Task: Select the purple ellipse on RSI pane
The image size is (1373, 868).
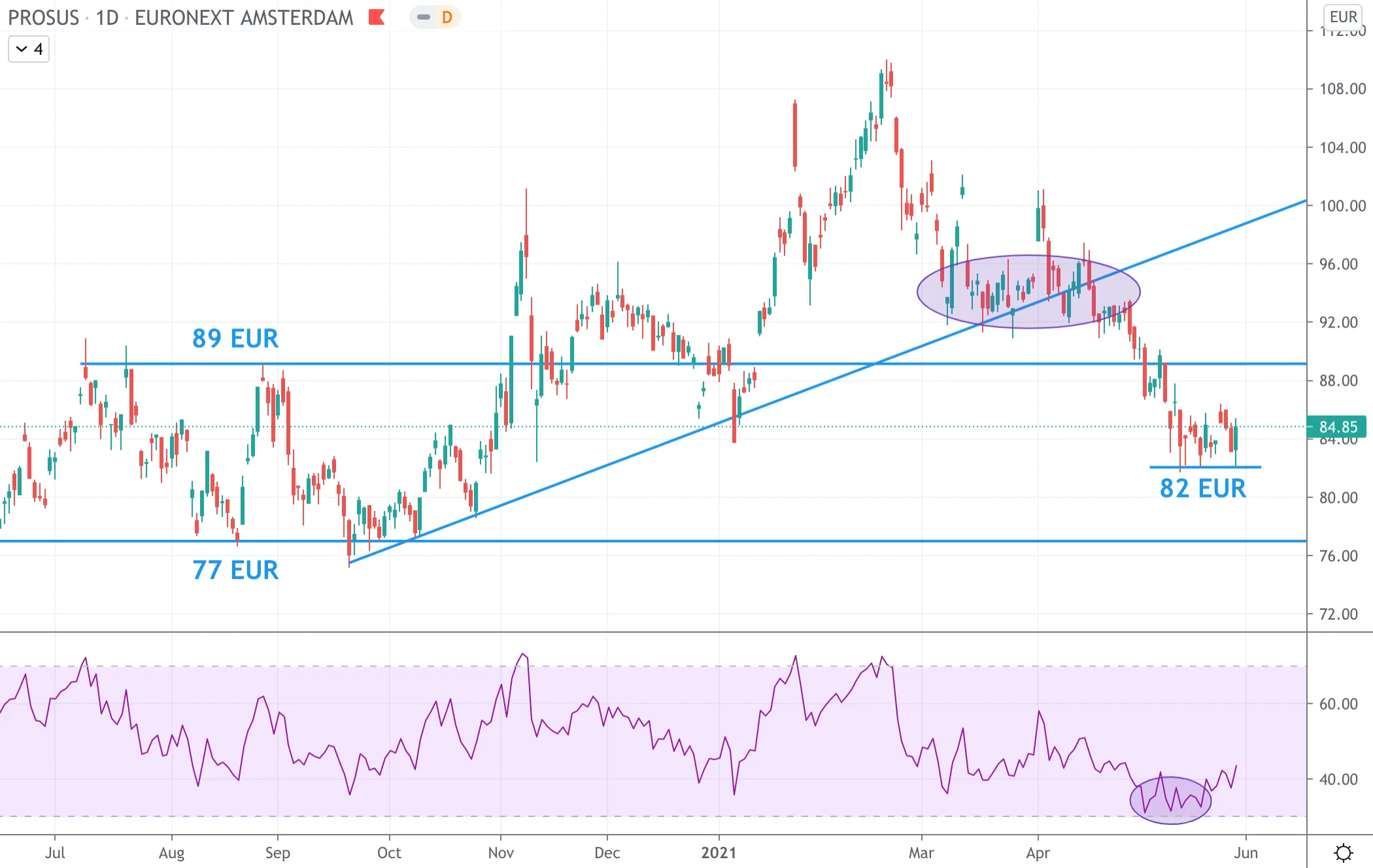Action: (1170, 800)
